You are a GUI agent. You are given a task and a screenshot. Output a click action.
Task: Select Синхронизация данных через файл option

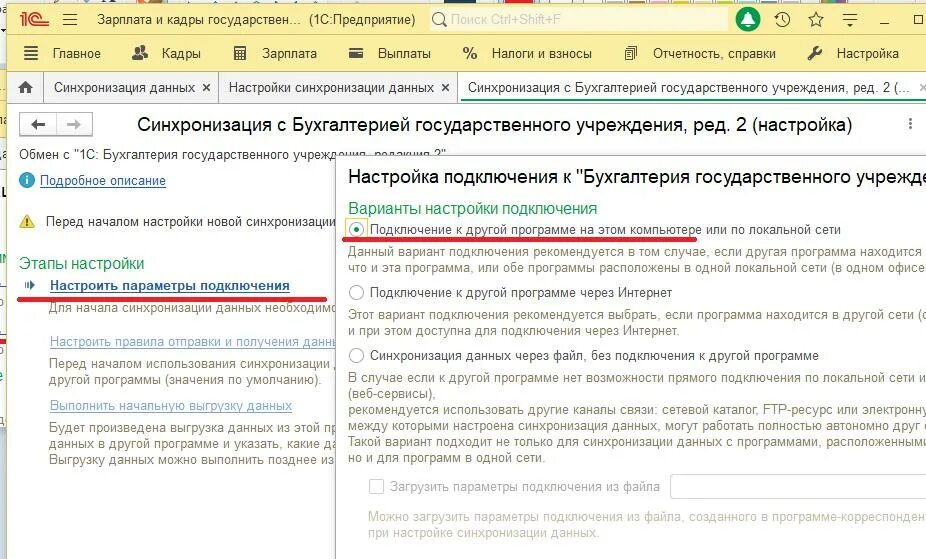[357, 355]
